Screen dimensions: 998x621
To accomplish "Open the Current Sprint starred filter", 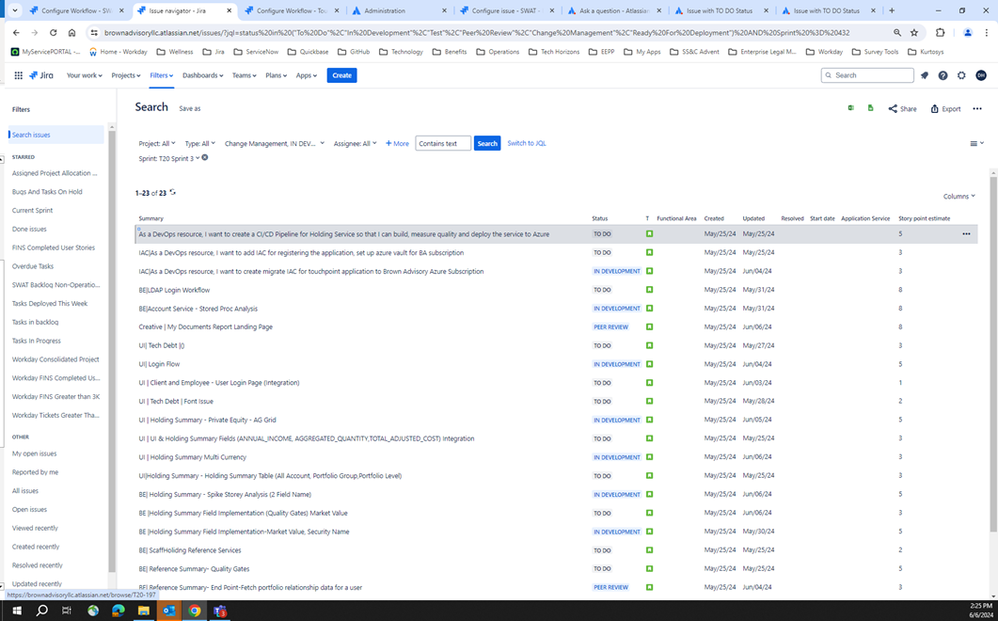I will [32, 210].
